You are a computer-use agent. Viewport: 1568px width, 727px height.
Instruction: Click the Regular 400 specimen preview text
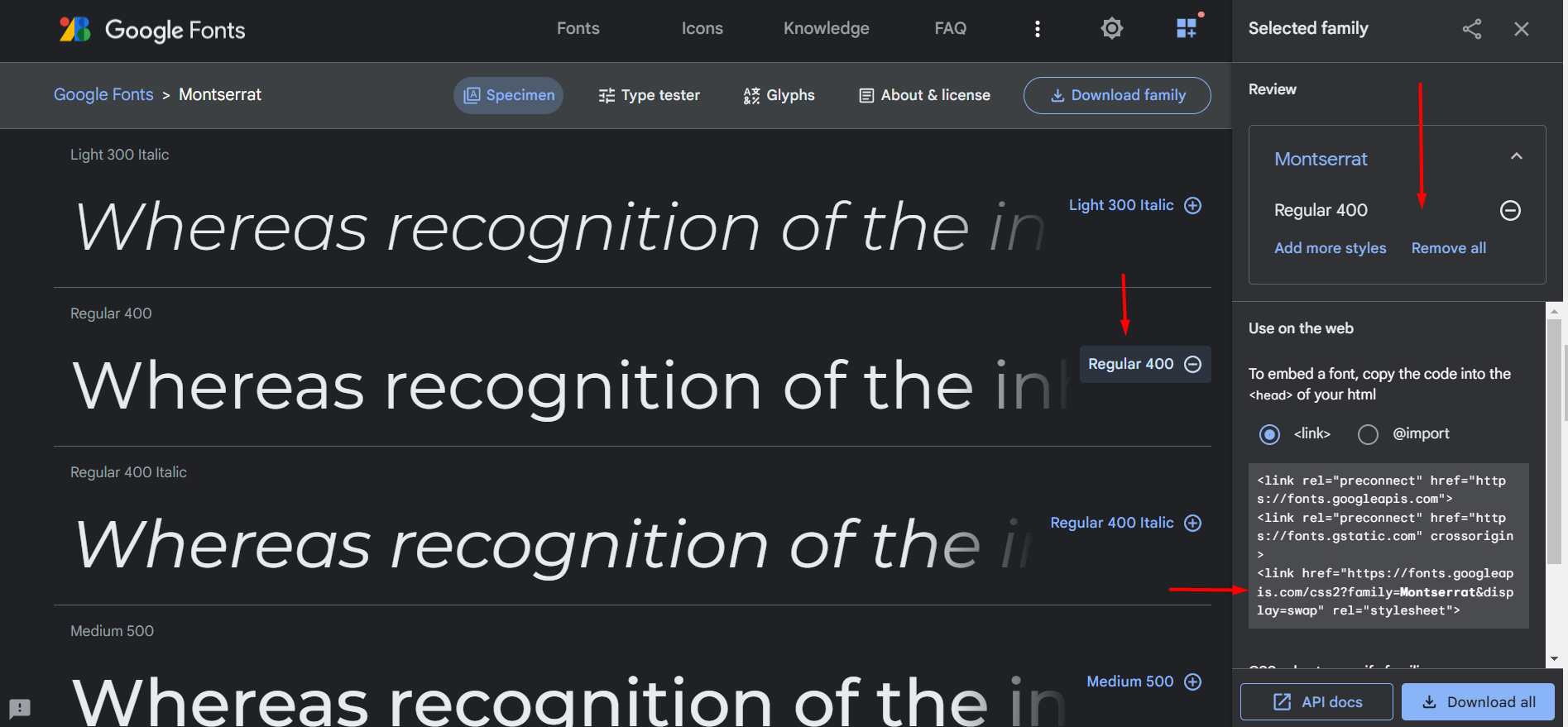click(x=571, y=386)
